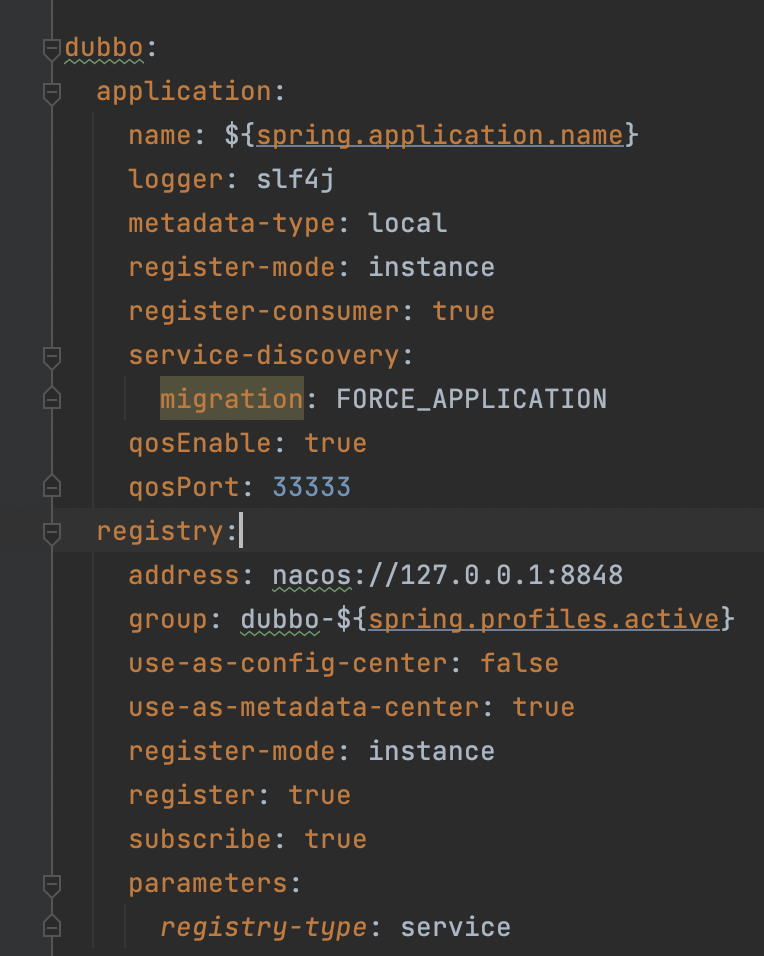The height and width of the screenshot is (956, 764).
Task: Click the true value of register-consumer
Action: click(x=463, y=311)
